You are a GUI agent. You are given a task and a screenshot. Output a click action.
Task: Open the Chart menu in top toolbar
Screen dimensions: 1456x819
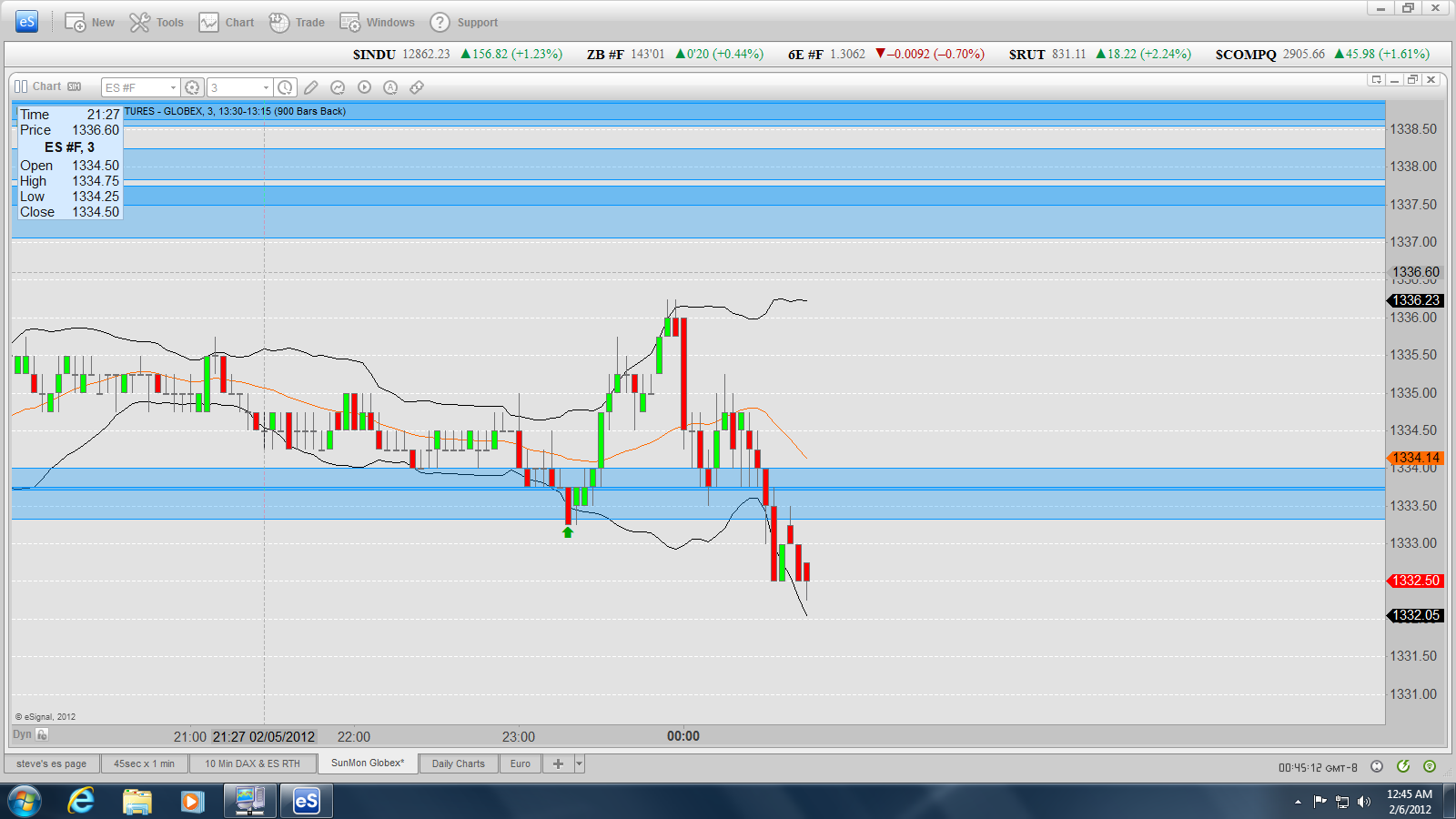coord(227,23)
